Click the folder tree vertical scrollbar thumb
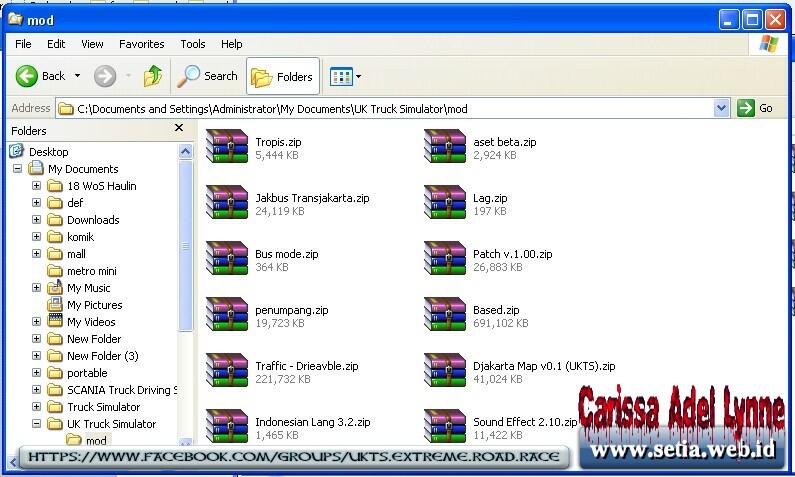The height and width of the screenshot is (477, 795). pyautogui.click(x=186, y=245)
